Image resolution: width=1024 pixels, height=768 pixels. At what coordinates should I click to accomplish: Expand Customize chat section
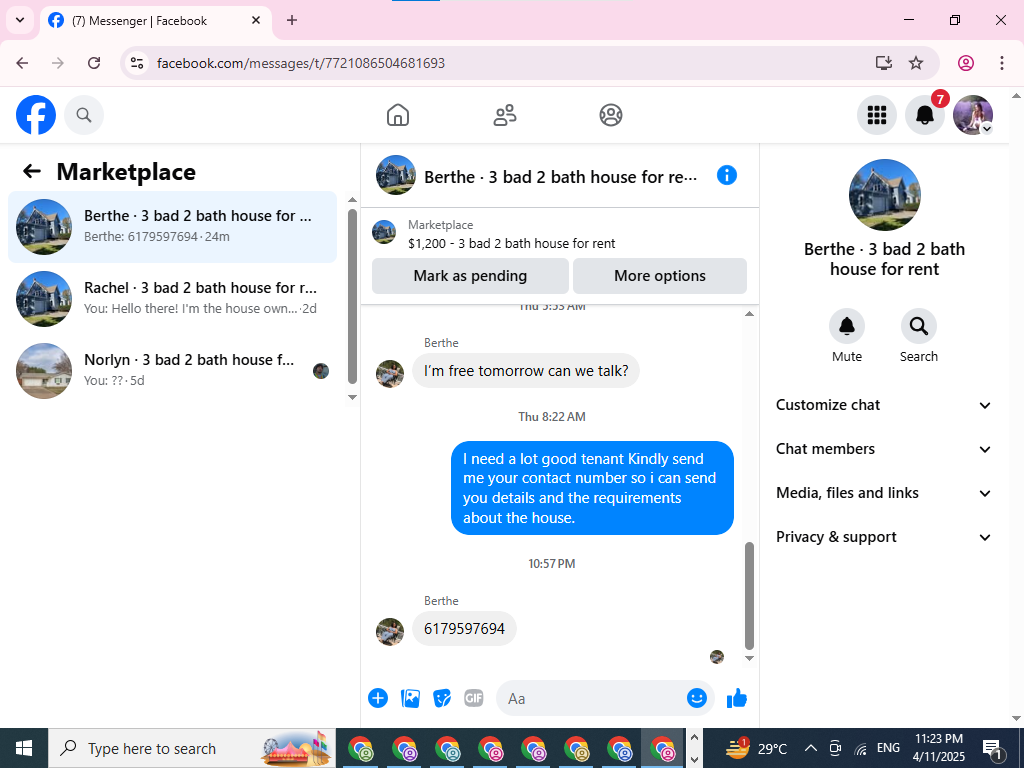[x=884, y=405]
